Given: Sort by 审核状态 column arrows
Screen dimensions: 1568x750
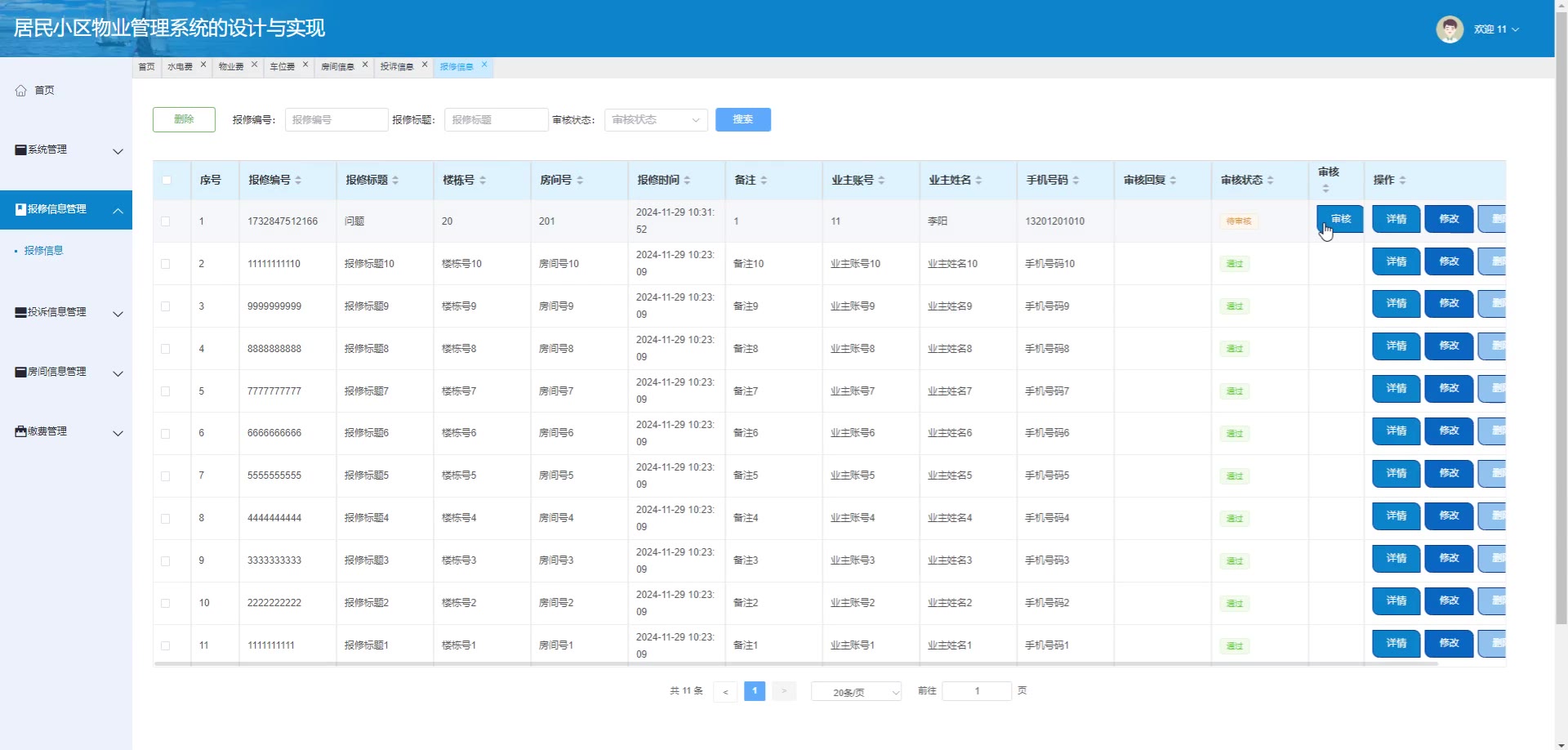Looking at the screenshot, I should (1270, 181).
